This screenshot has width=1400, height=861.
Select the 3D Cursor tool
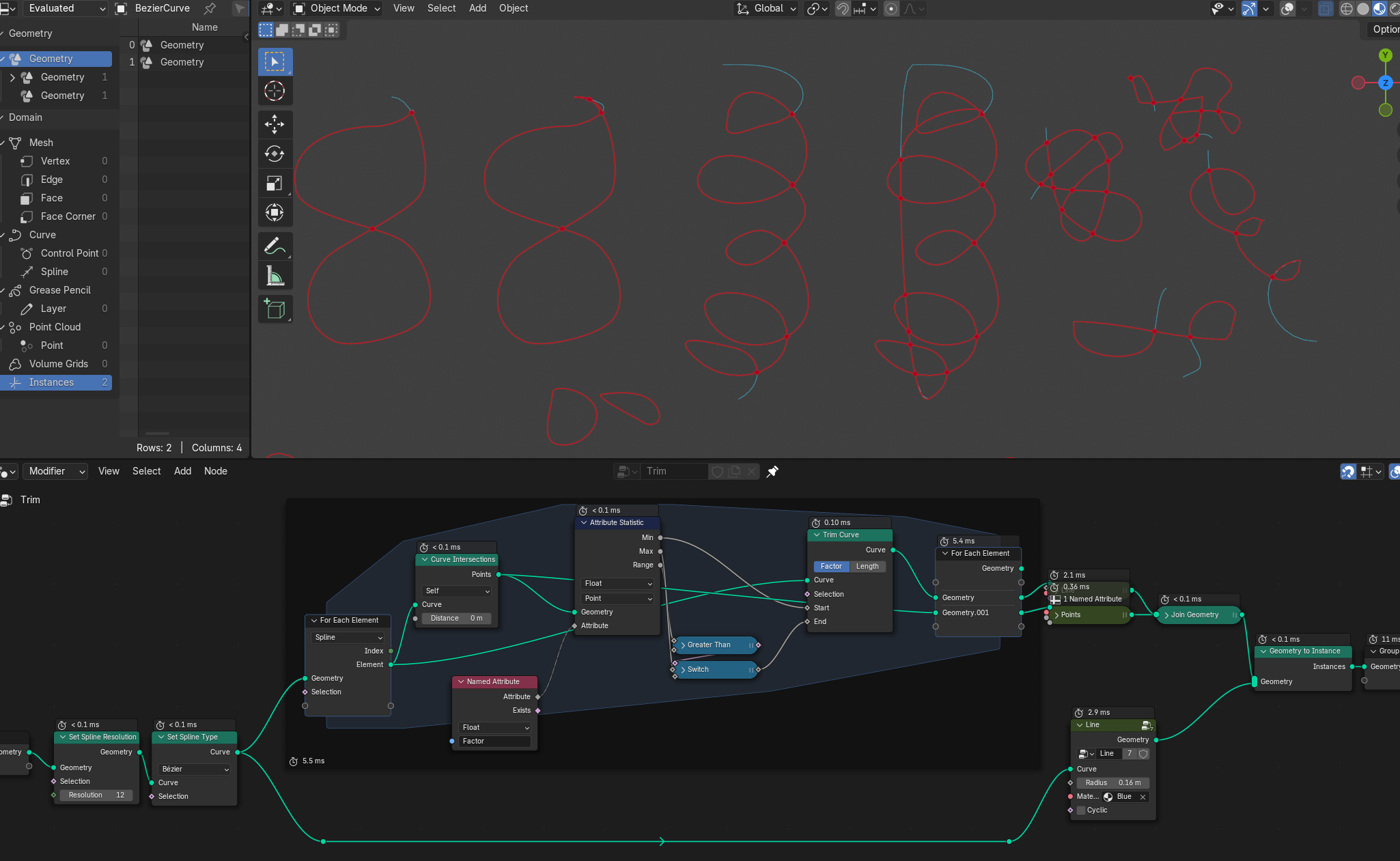coord(275,91)
